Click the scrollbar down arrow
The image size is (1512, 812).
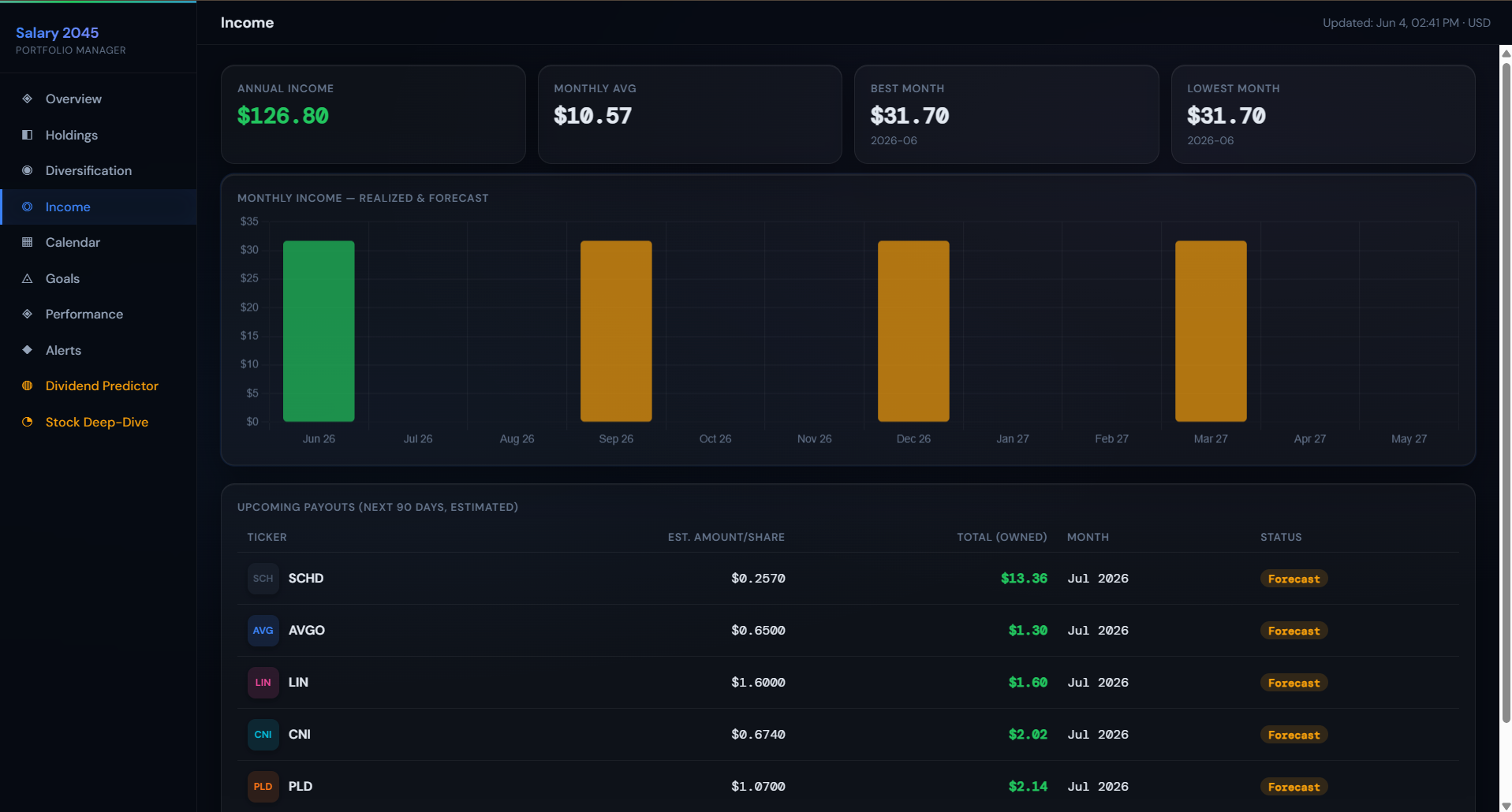point(1506,806)
